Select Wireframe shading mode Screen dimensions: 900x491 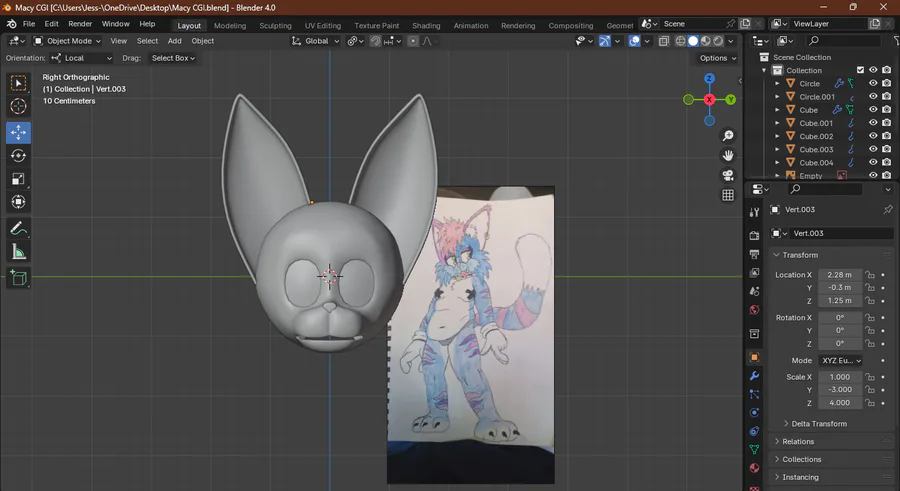(681, 41)
